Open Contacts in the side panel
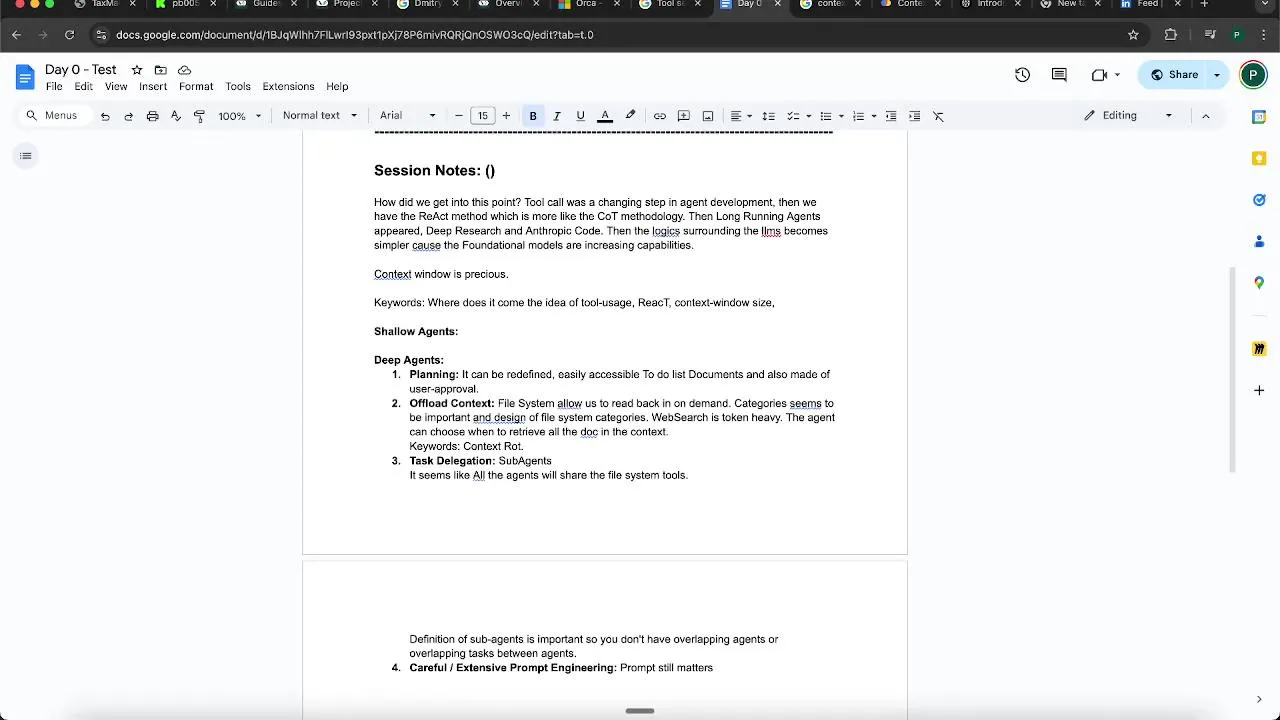This screenshot has width=1280, height=720. coord(1259,241)
